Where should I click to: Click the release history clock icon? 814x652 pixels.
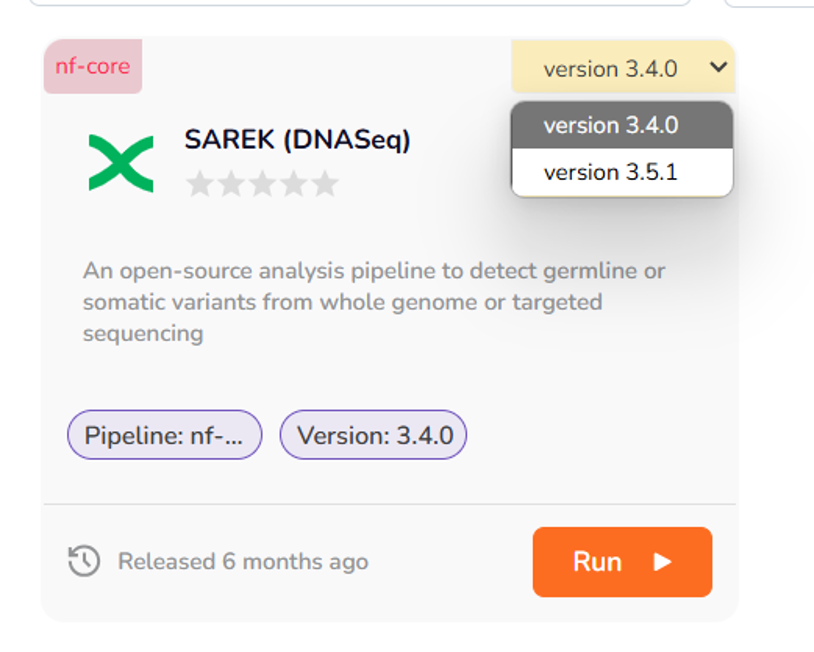[84, 561]
